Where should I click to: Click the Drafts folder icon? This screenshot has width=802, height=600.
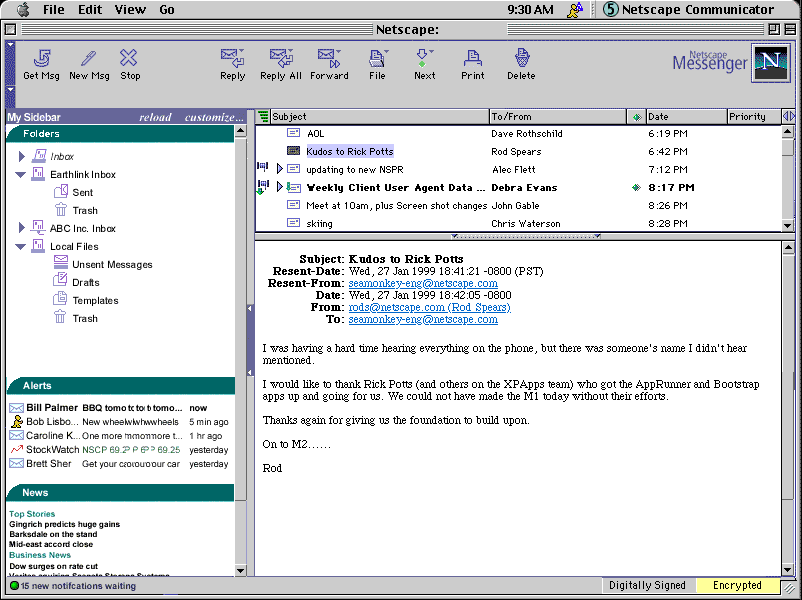(x=60, y=281)
